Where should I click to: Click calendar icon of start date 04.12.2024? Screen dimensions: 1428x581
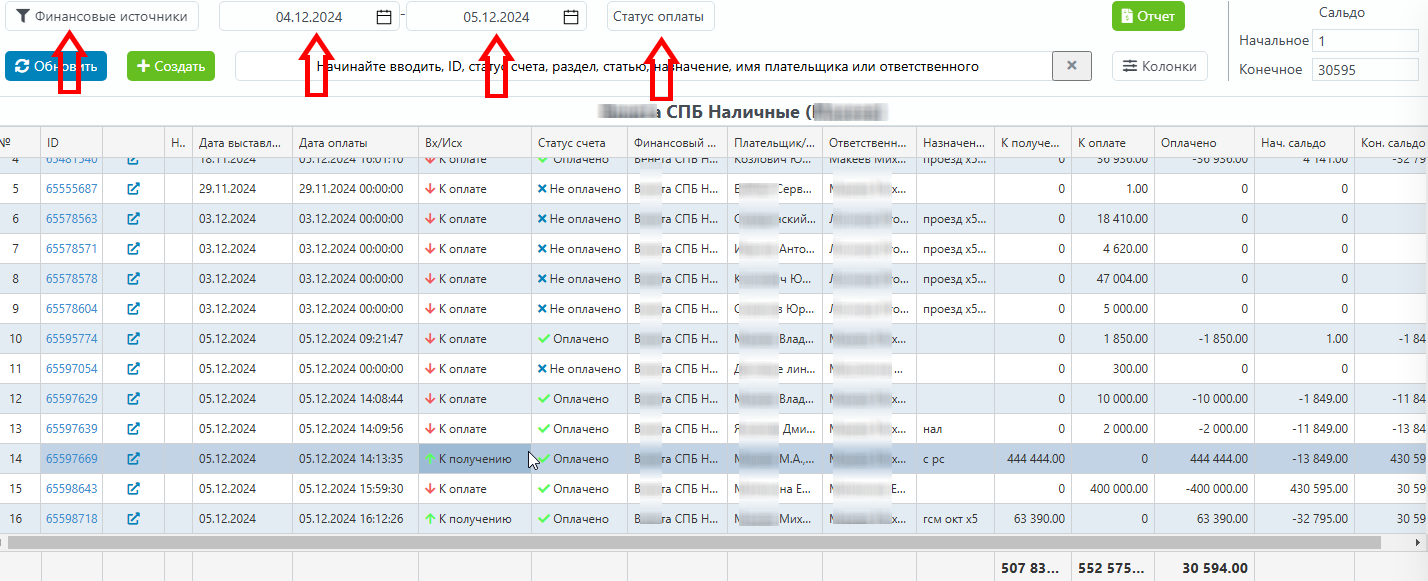384,17
